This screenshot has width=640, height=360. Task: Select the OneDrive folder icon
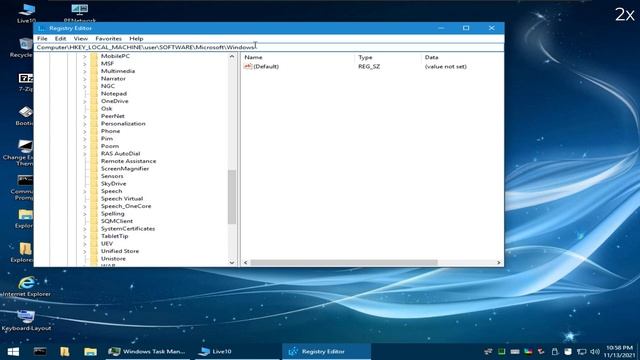coord(94,101)
